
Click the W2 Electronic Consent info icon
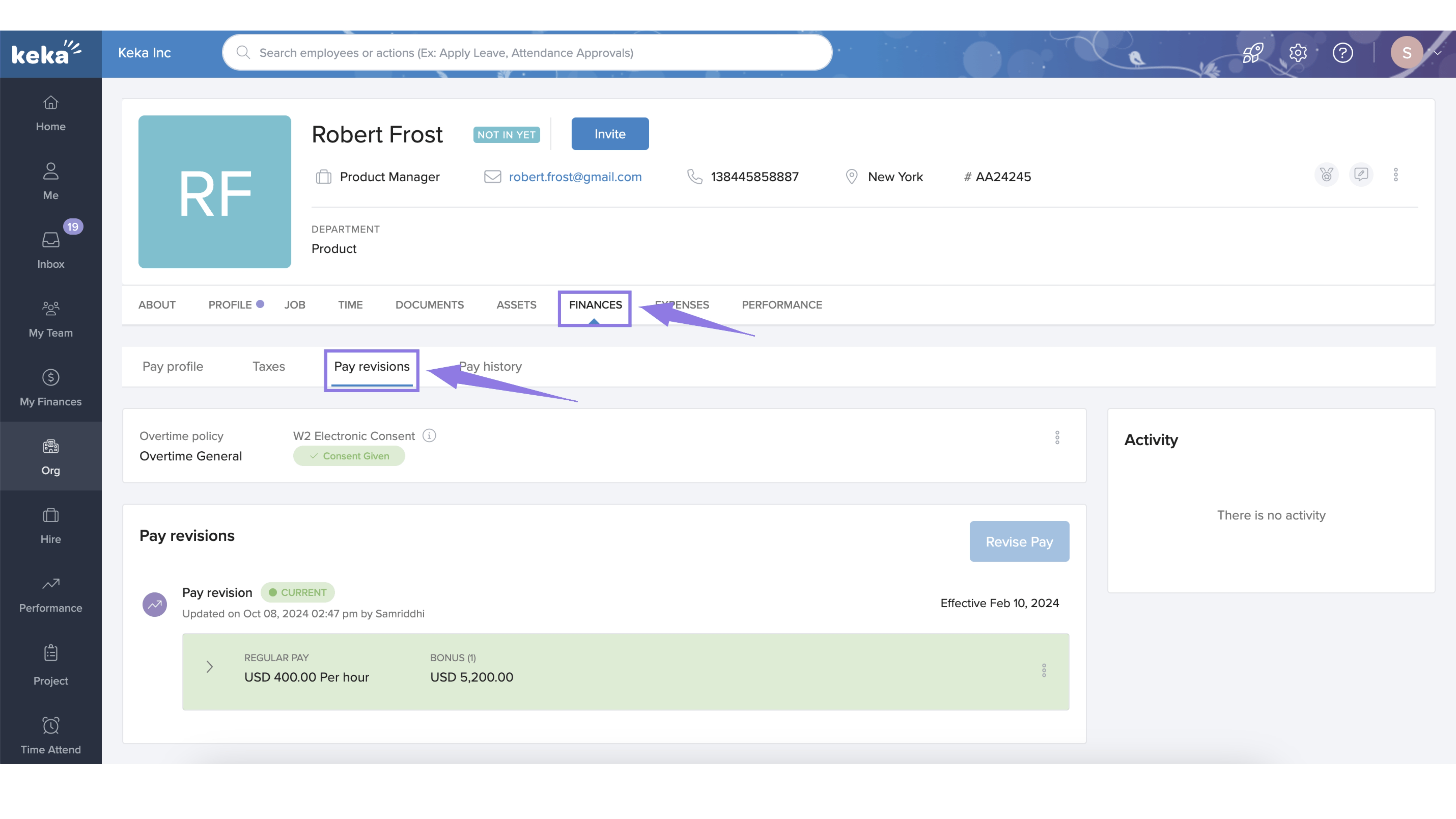coord(429,436)
